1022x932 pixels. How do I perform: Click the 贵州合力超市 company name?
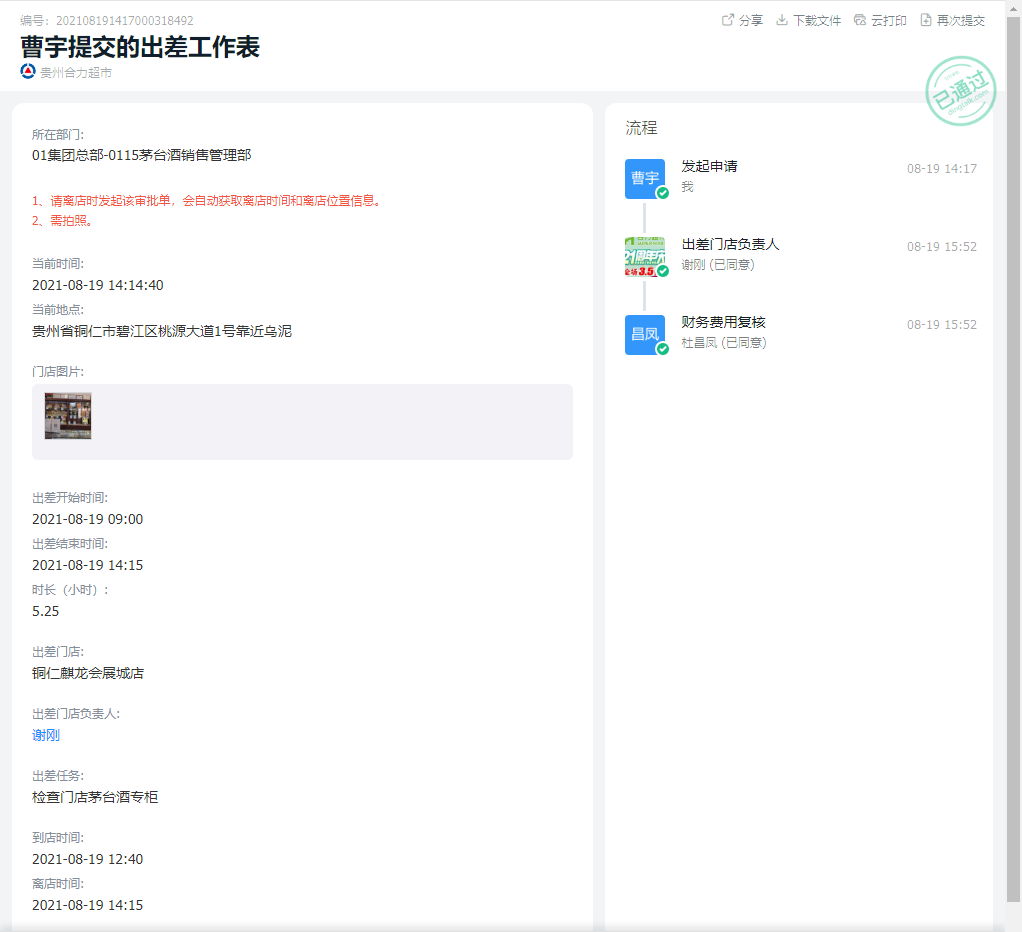tap(76, 72)
